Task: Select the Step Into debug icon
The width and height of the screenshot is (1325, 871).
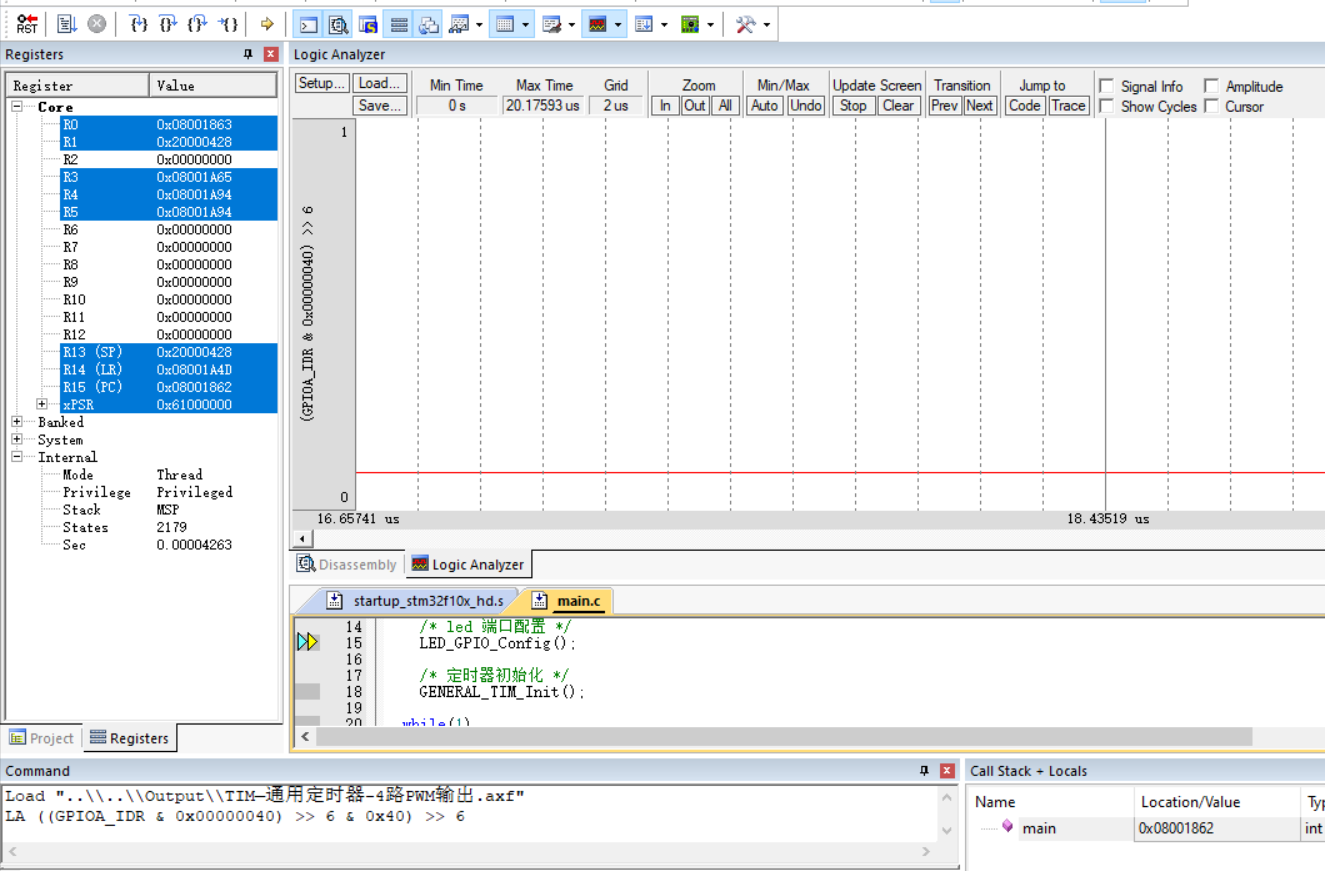Action: (139, 23)
